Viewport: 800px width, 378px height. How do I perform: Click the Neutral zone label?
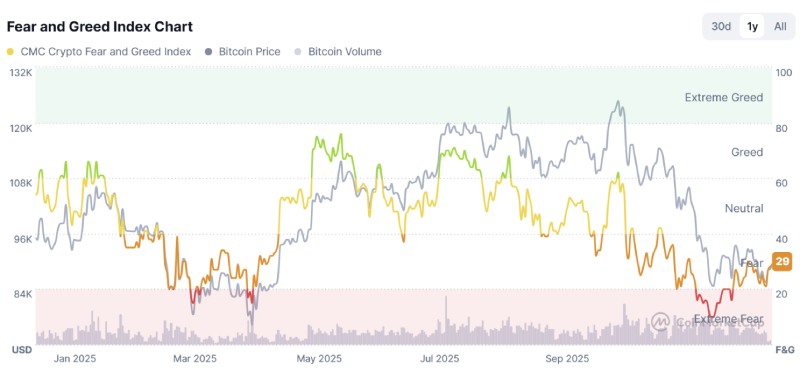pyautogui.click(x=744, y=208)
